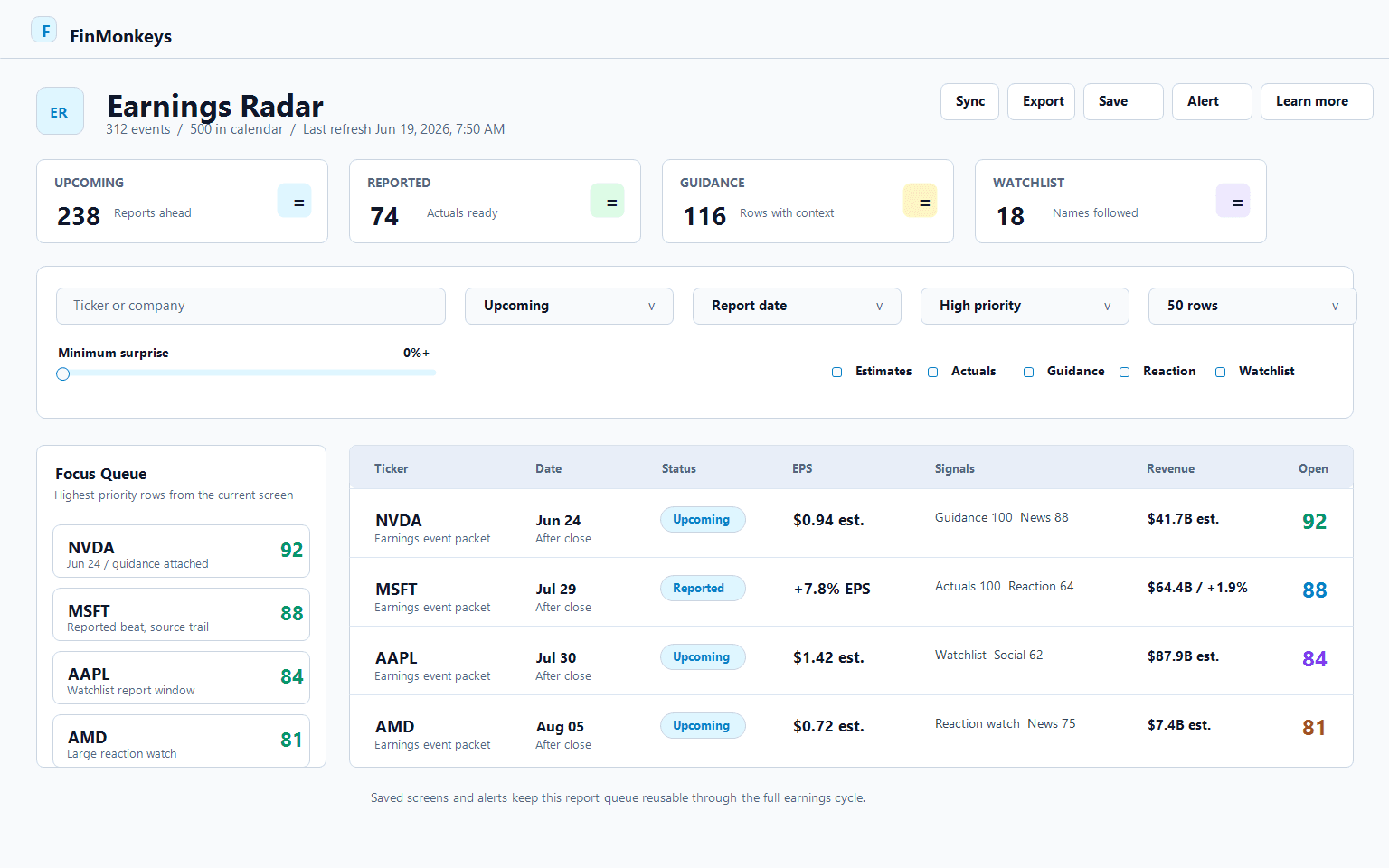This screenshot has height=868, width=1389.
Task: Click the green icon on Reported card
Action: (x=608, y=201)
